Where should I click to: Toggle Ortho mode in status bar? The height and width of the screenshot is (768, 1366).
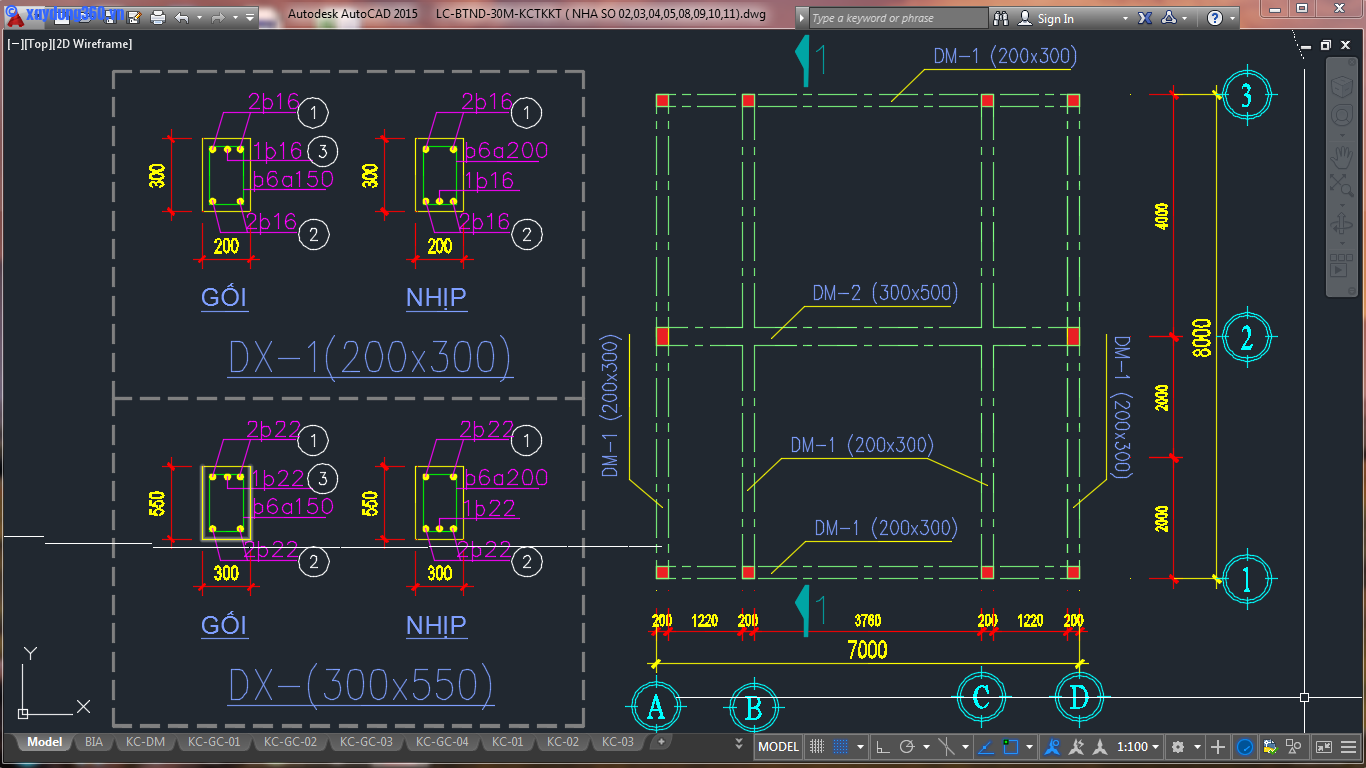click(x=882, y=746)
